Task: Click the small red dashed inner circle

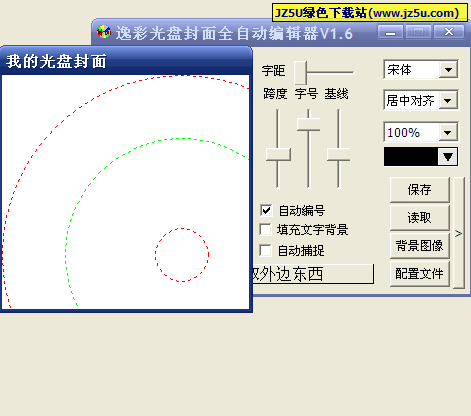Action: [182, 255]
